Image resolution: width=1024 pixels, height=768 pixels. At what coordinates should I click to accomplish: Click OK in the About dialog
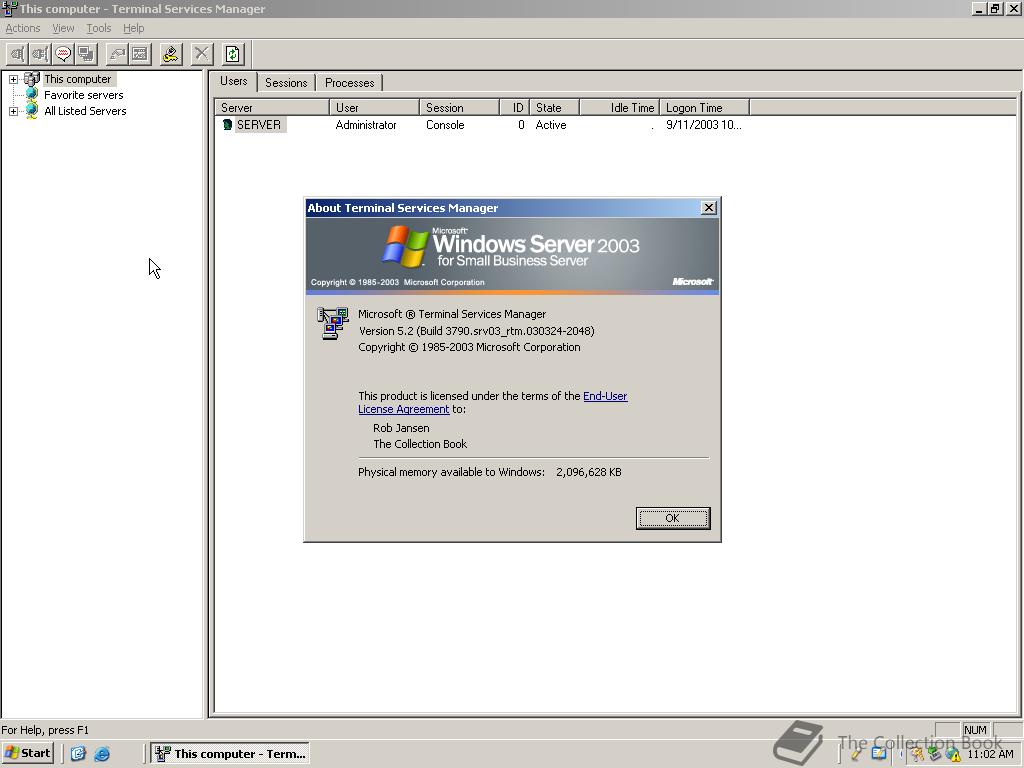pyautogui.click(x=673, y=518)
